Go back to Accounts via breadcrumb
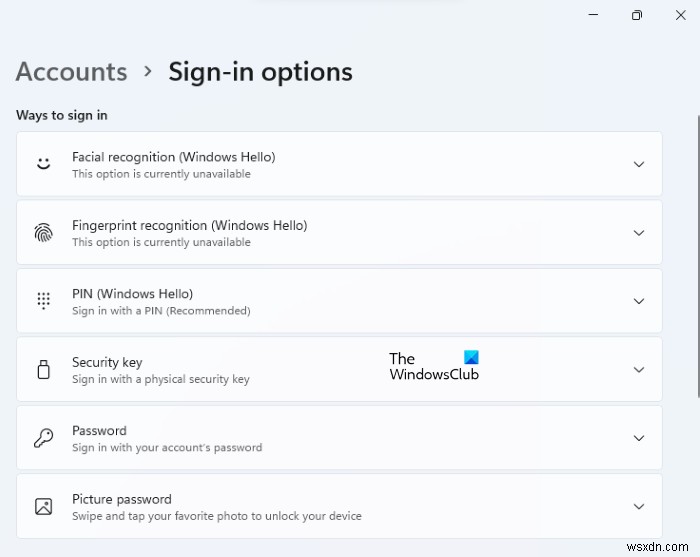Image resolution: width=700 pixels, height=557 pixels. pyautogui.click(x=71, y=72)
